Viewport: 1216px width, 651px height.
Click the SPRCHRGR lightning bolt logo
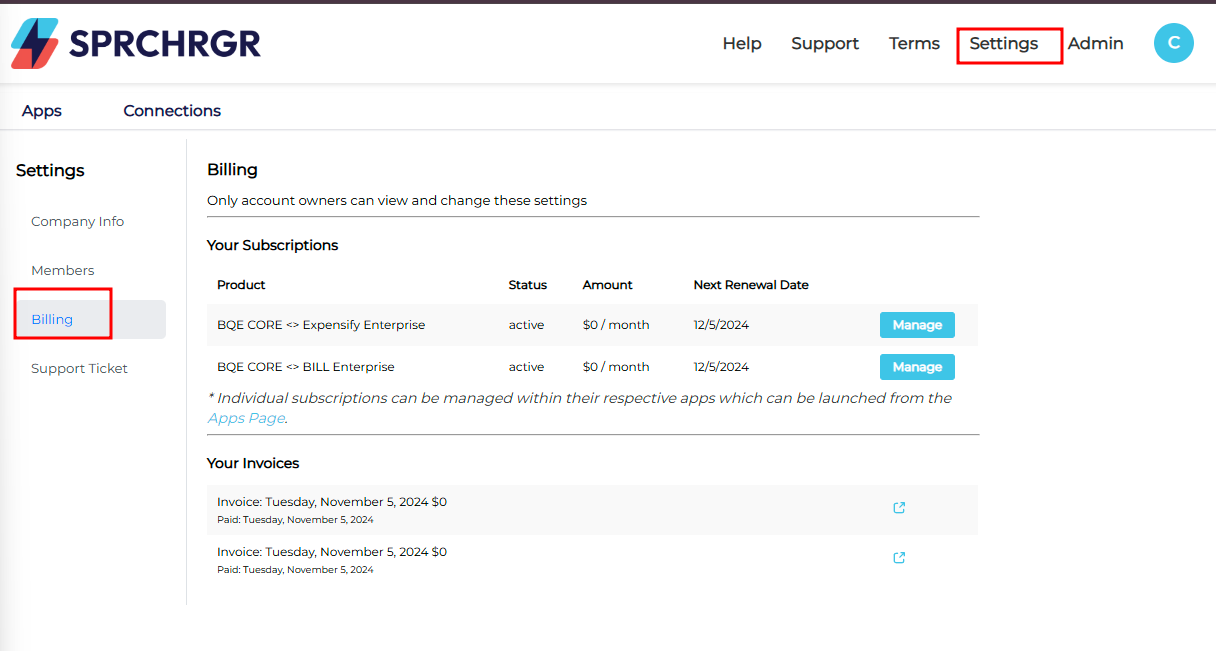click(x=35, y=44)
